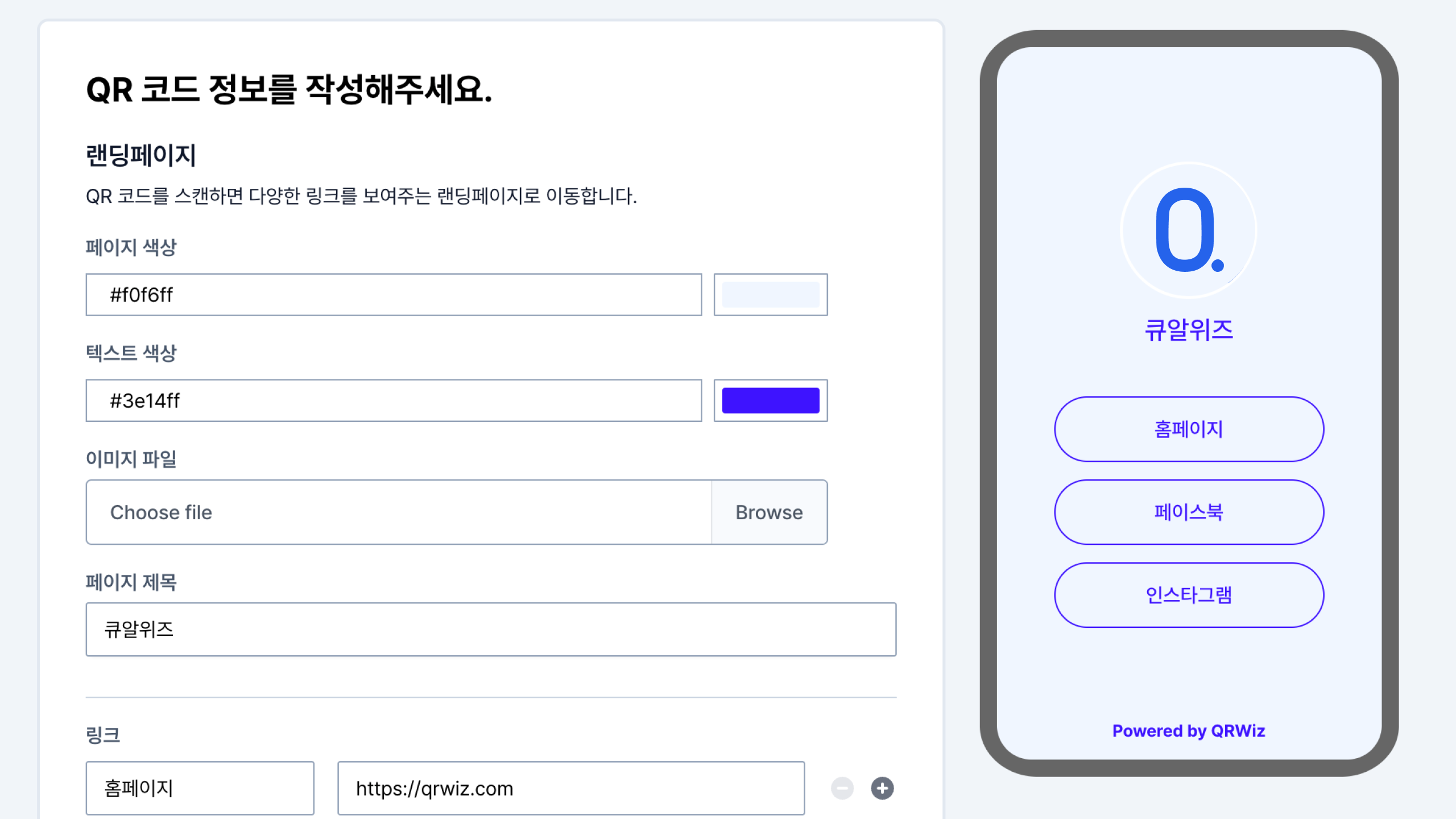This screenshot has width=1456, height=819.
Task: Click the https://qrwiz.com URL input
Action: (569, 788)
